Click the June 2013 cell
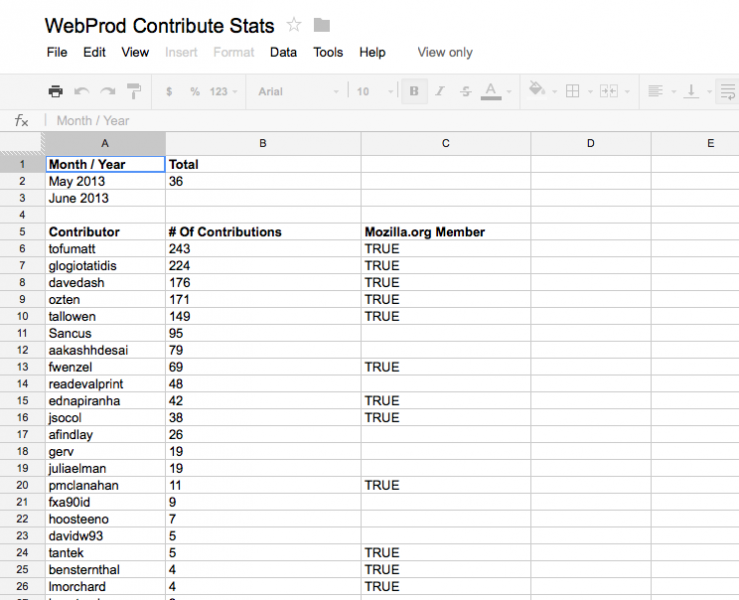Viewport: 739px width, 600px height. click(106, 198)
